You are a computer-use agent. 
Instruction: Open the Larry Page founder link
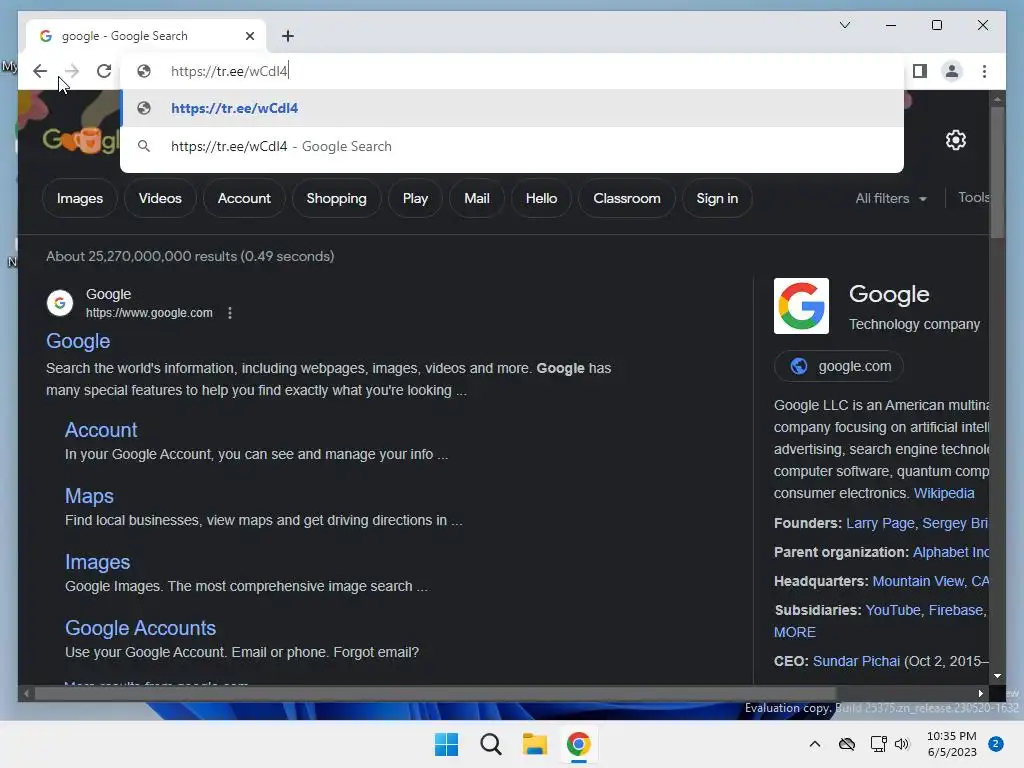[880, 523]
